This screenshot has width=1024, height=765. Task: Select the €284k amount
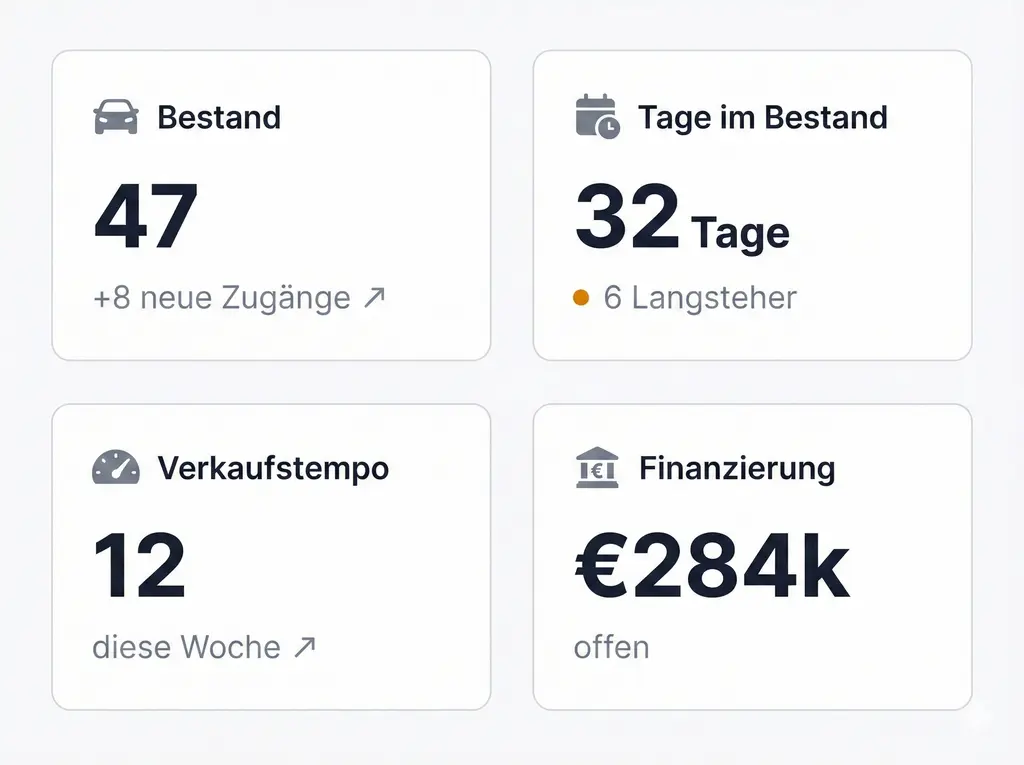712,565
